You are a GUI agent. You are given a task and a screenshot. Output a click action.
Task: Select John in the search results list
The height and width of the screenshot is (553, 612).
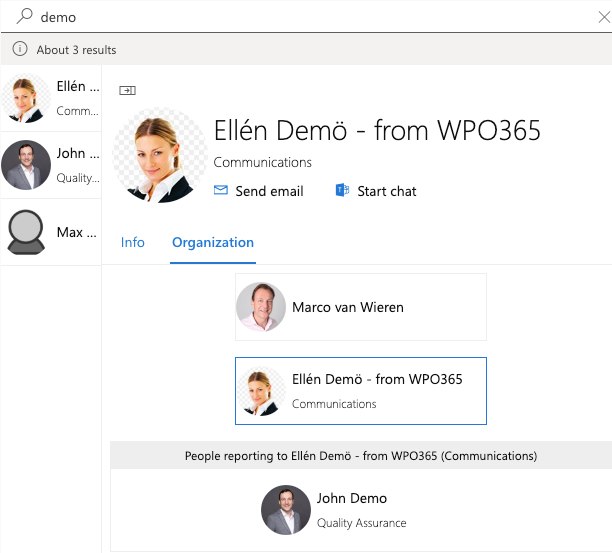pos(51,165)
